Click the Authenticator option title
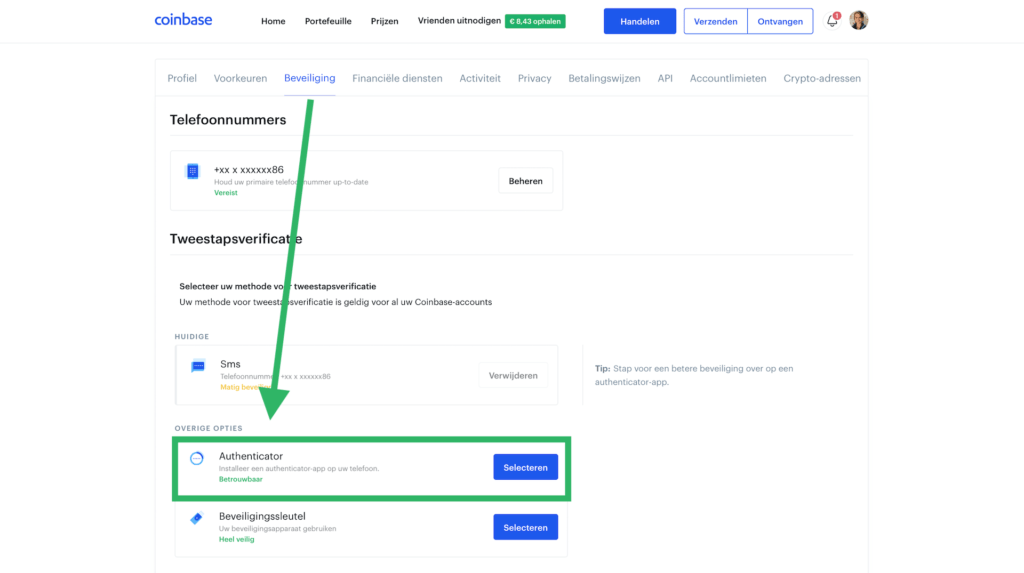Viewport: 1024px width, 573px height. [251, 456]
